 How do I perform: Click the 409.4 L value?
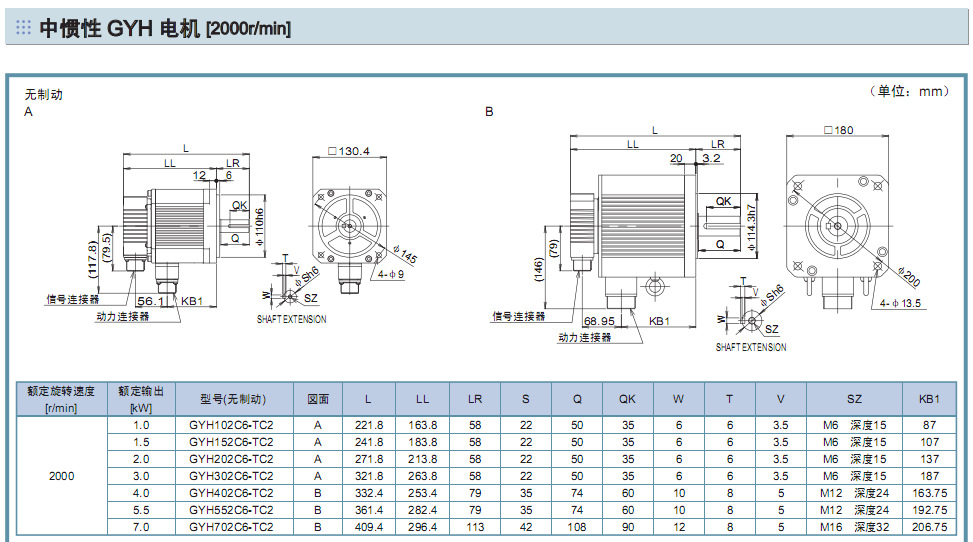click(x=369, y=527)
